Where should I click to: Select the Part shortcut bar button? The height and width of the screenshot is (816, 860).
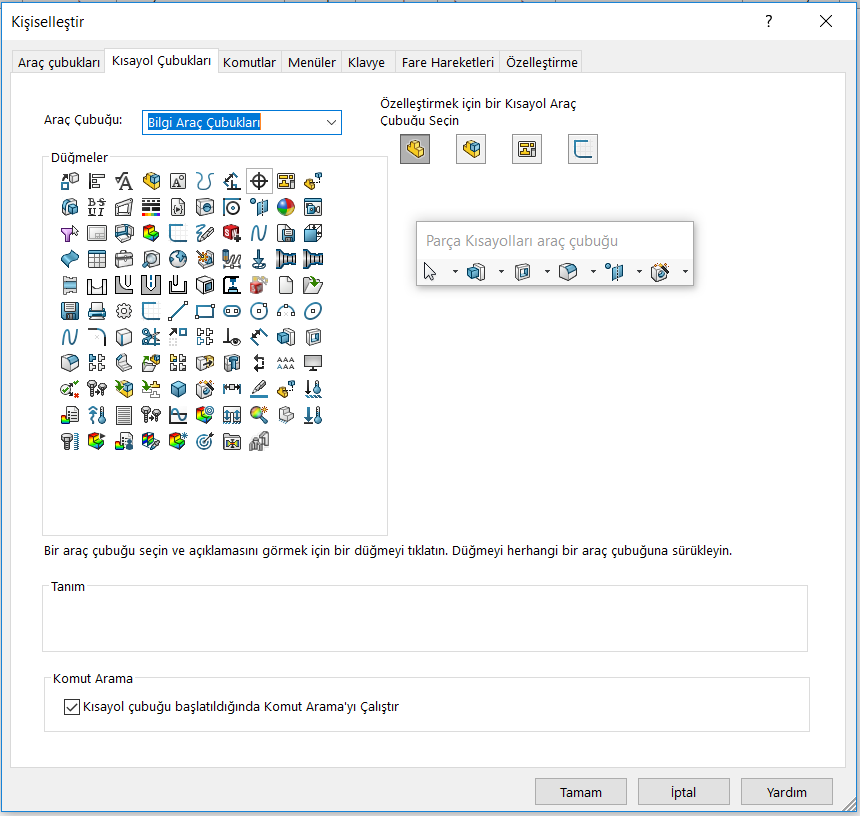click(415, 150)
